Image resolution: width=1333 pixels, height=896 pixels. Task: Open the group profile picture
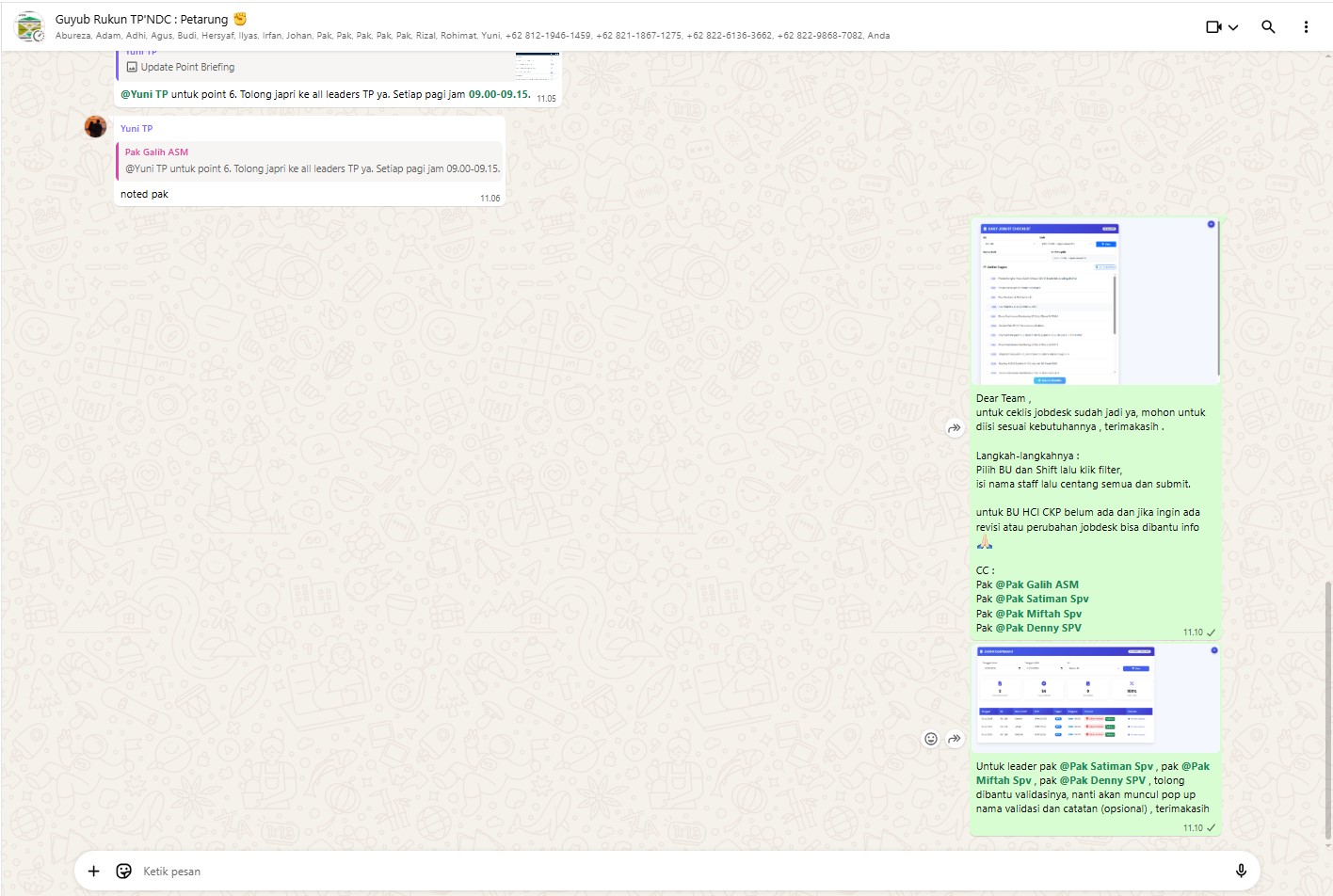[28, 26]
